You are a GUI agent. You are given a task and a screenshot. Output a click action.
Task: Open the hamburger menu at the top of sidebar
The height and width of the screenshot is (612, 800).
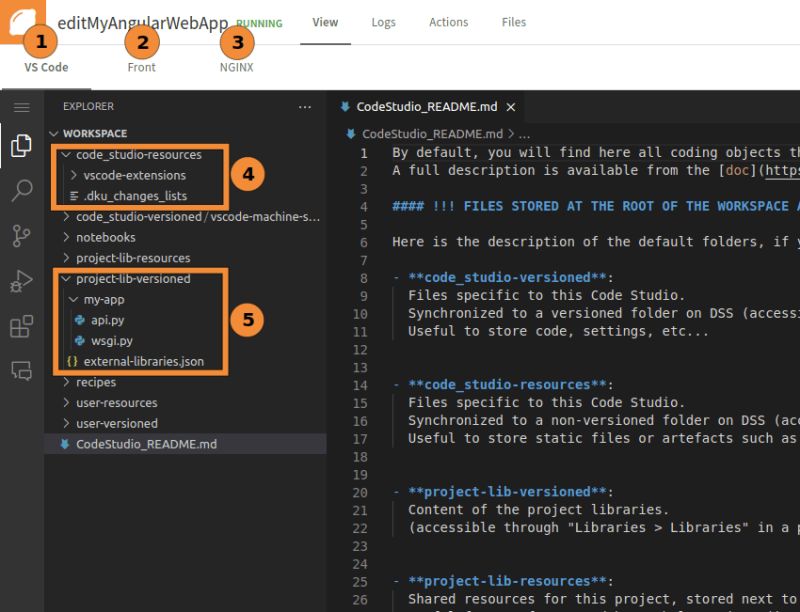tap(22, 107)
